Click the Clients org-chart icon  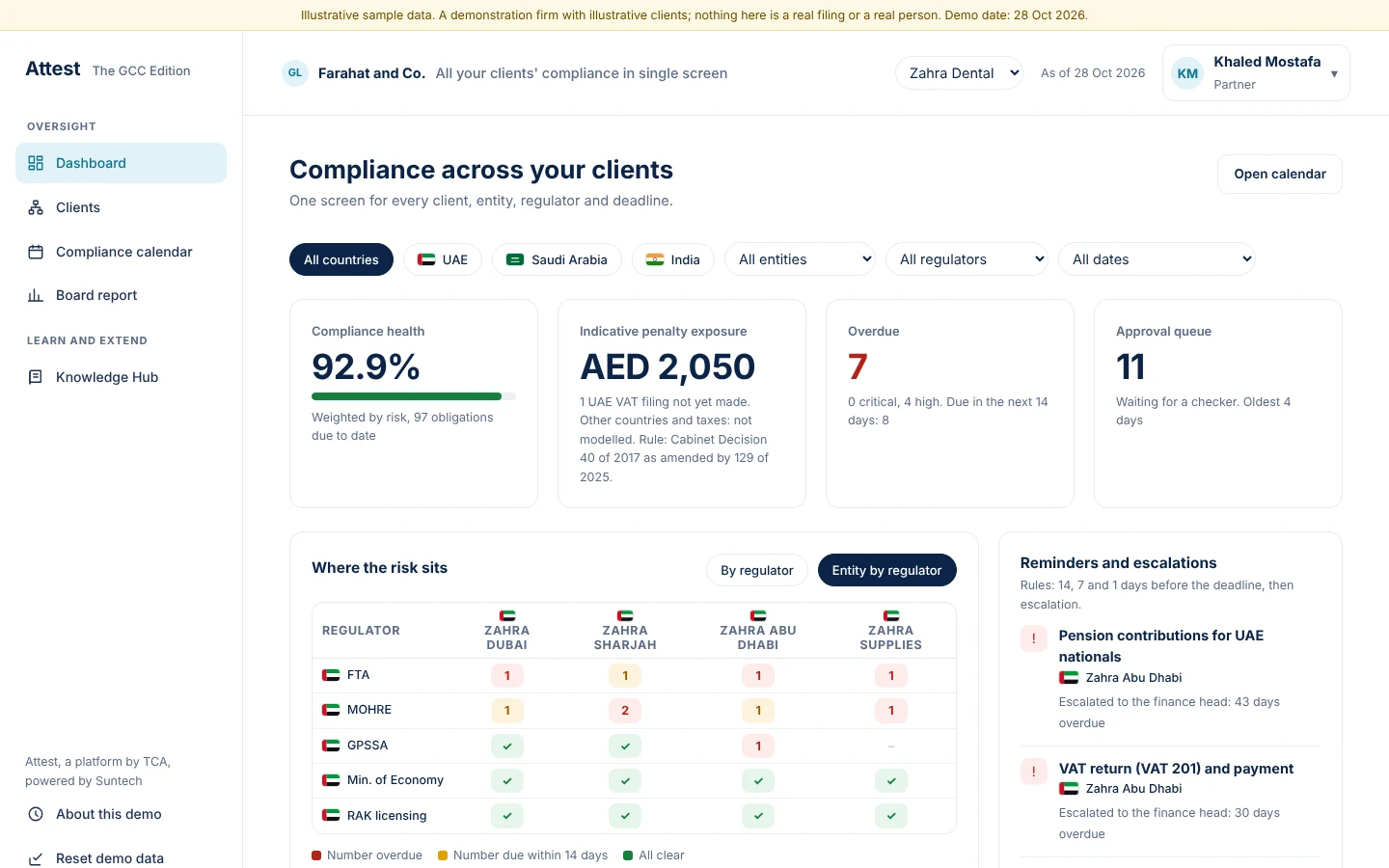[36, 207]
